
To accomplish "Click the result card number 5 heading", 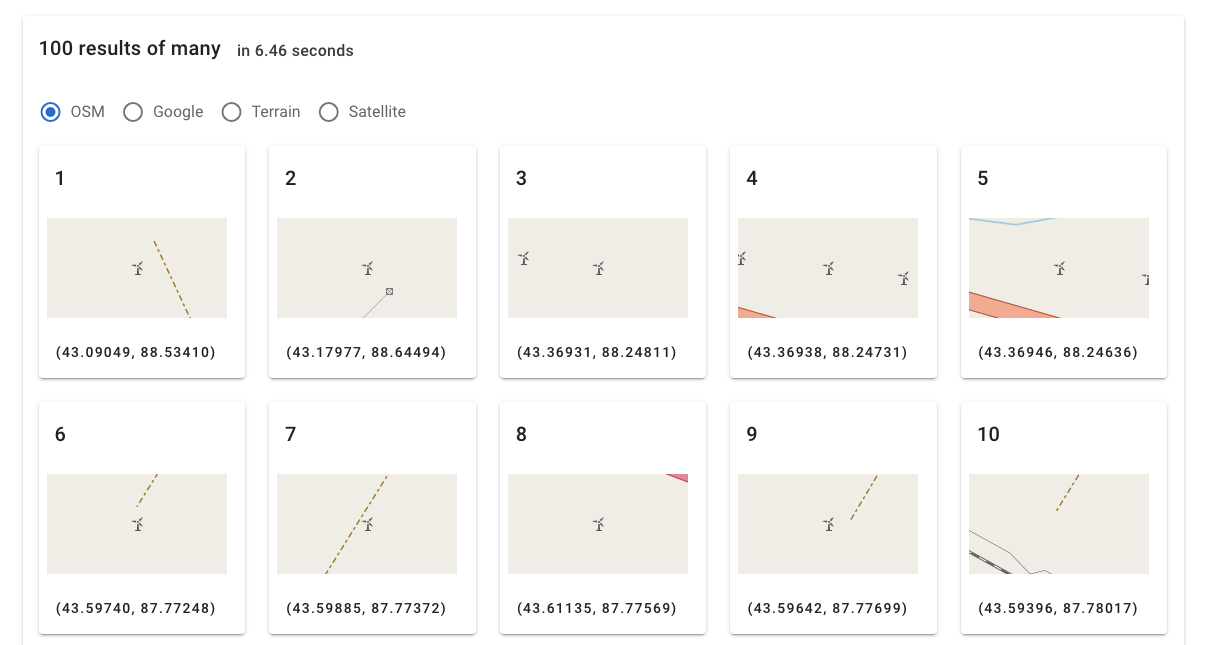I will (x=983, y=179).
